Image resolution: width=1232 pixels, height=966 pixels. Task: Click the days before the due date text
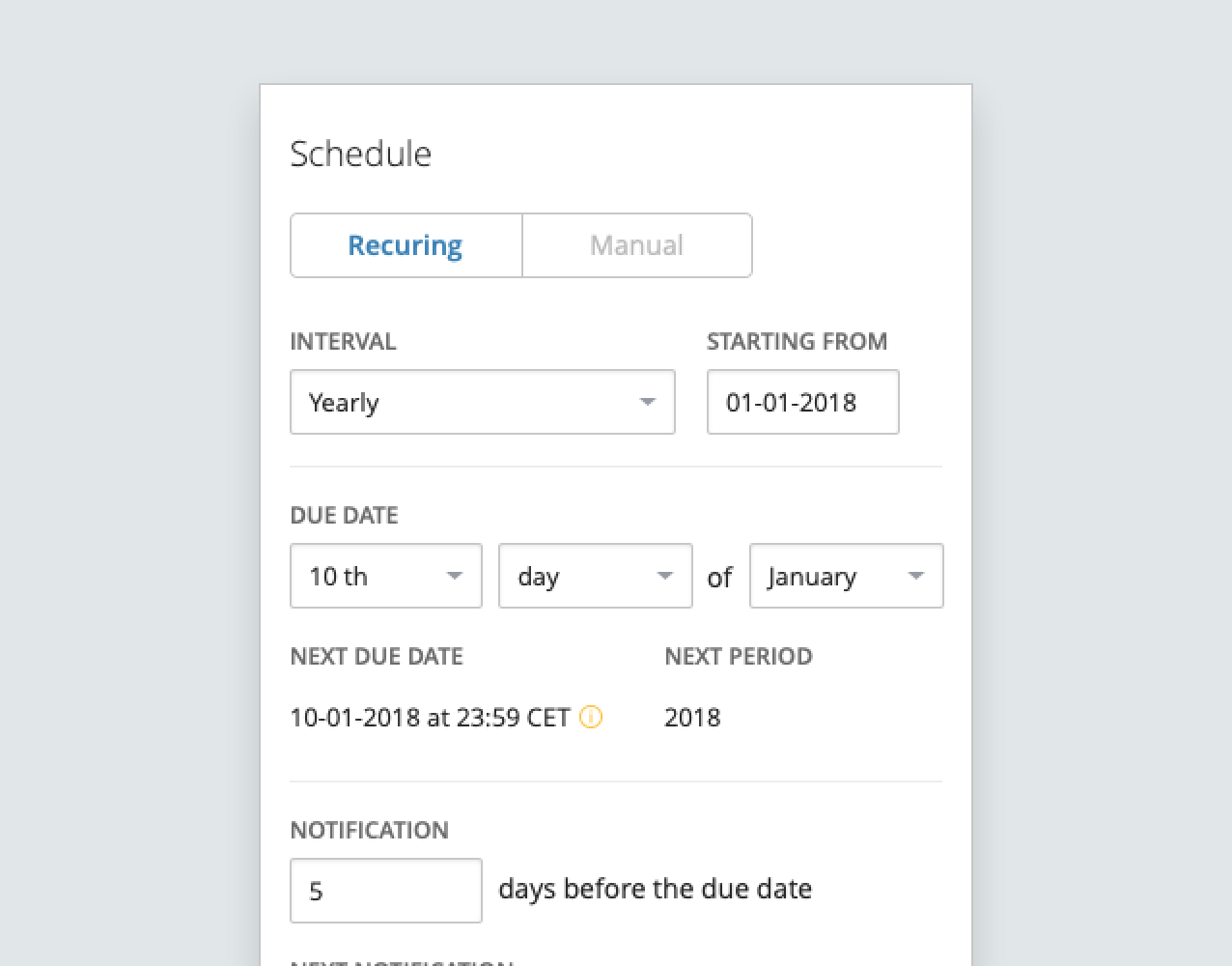[655, 889]
